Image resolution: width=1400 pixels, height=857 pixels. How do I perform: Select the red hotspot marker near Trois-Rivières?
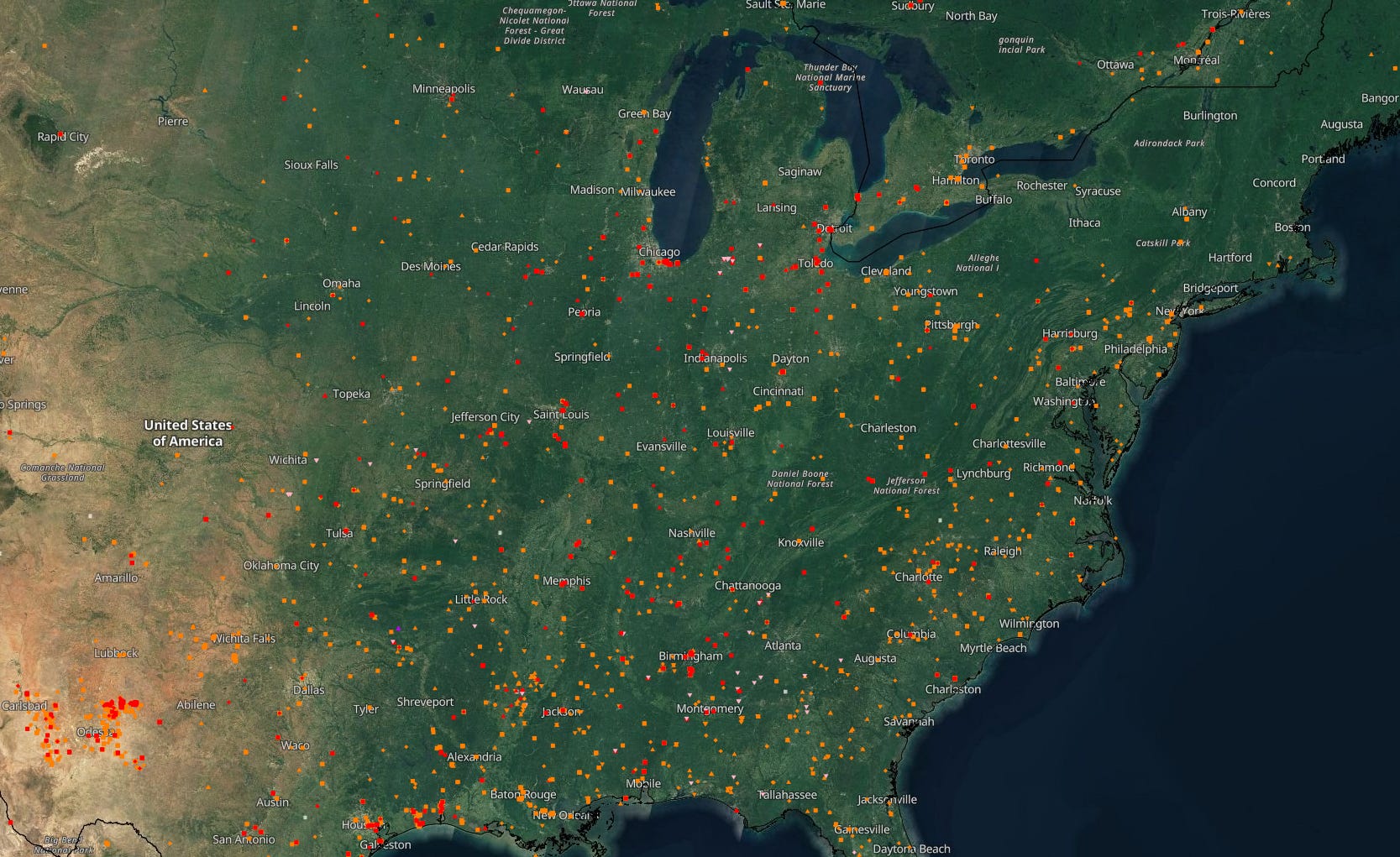[x=1213, y=28]
